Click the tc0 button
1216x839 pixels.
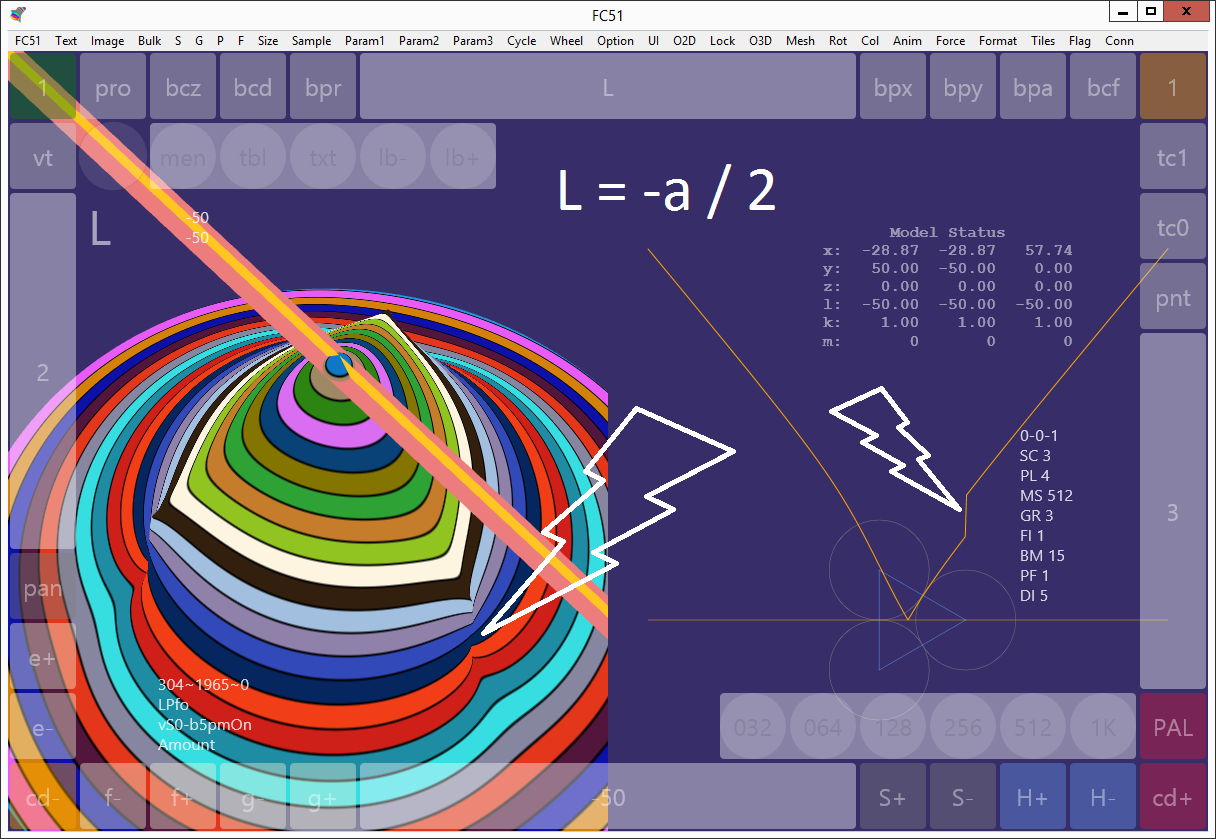[x=1173, y=227]
